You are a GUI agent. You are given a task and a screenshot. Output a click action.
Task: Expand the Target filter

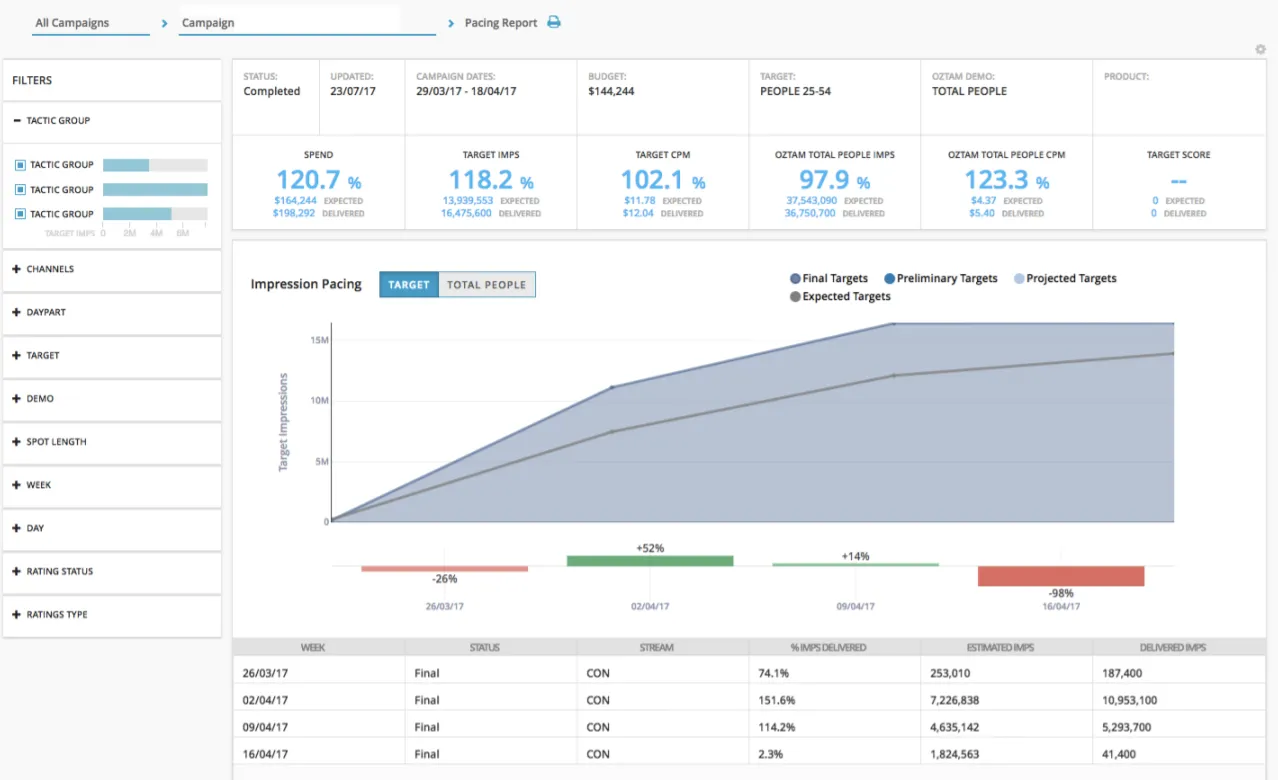point(17,356)
